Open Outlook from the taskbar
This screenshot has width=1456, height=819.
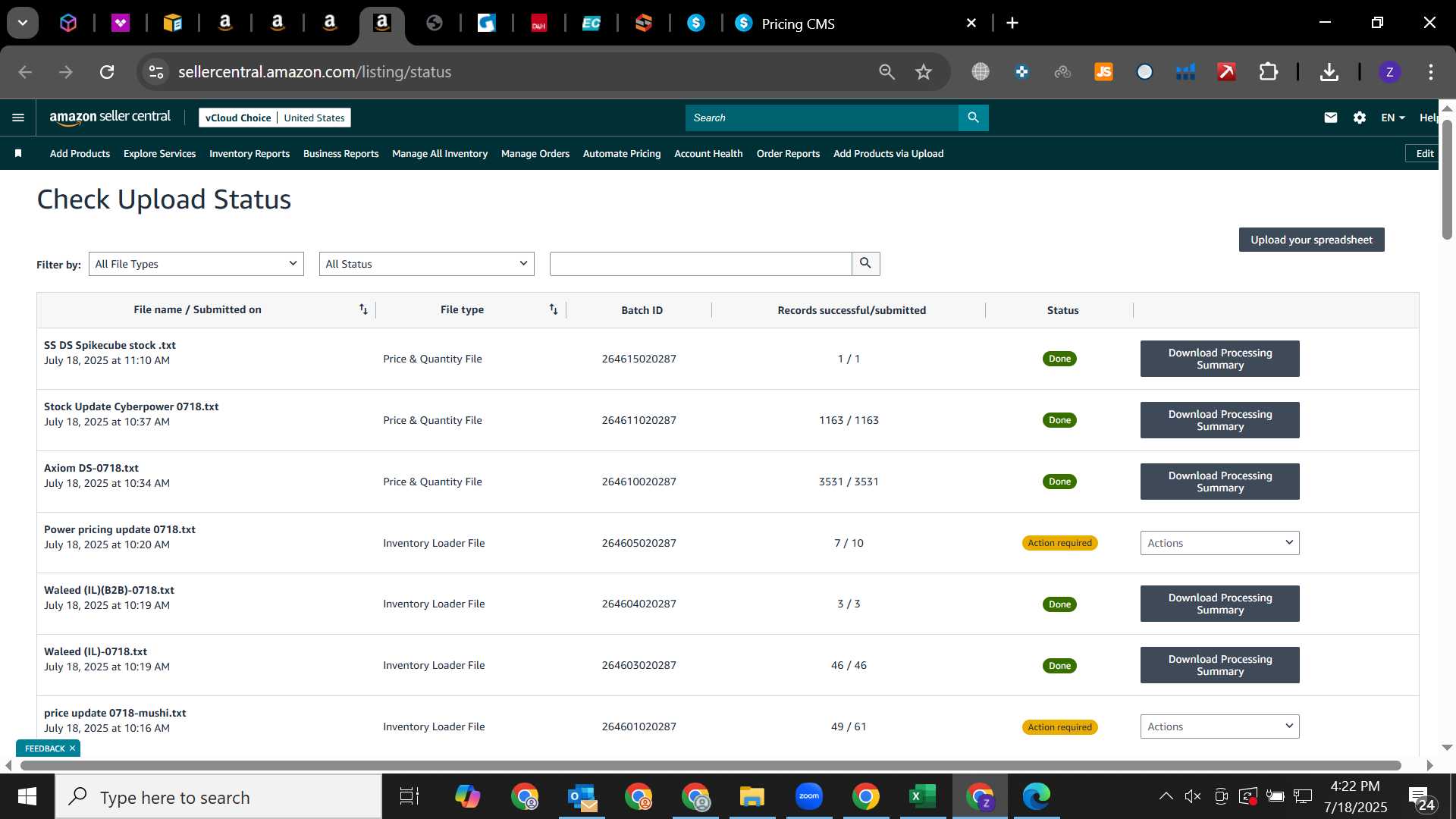582,796
